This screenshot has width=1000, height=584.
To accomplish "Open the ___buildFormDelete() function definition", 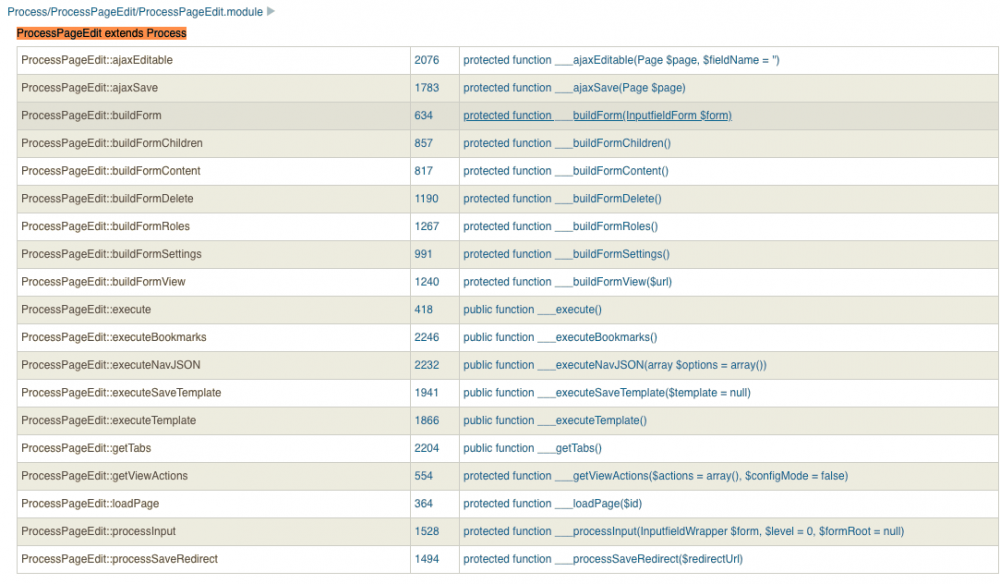I will click(562, 199).
